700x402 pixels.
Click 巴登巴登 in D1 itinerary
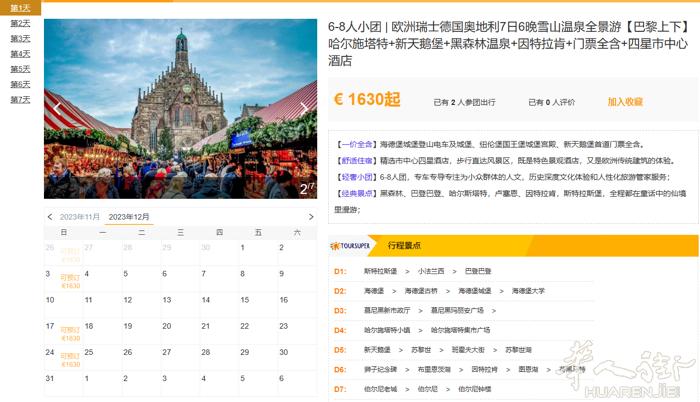[x=478, y=271]
